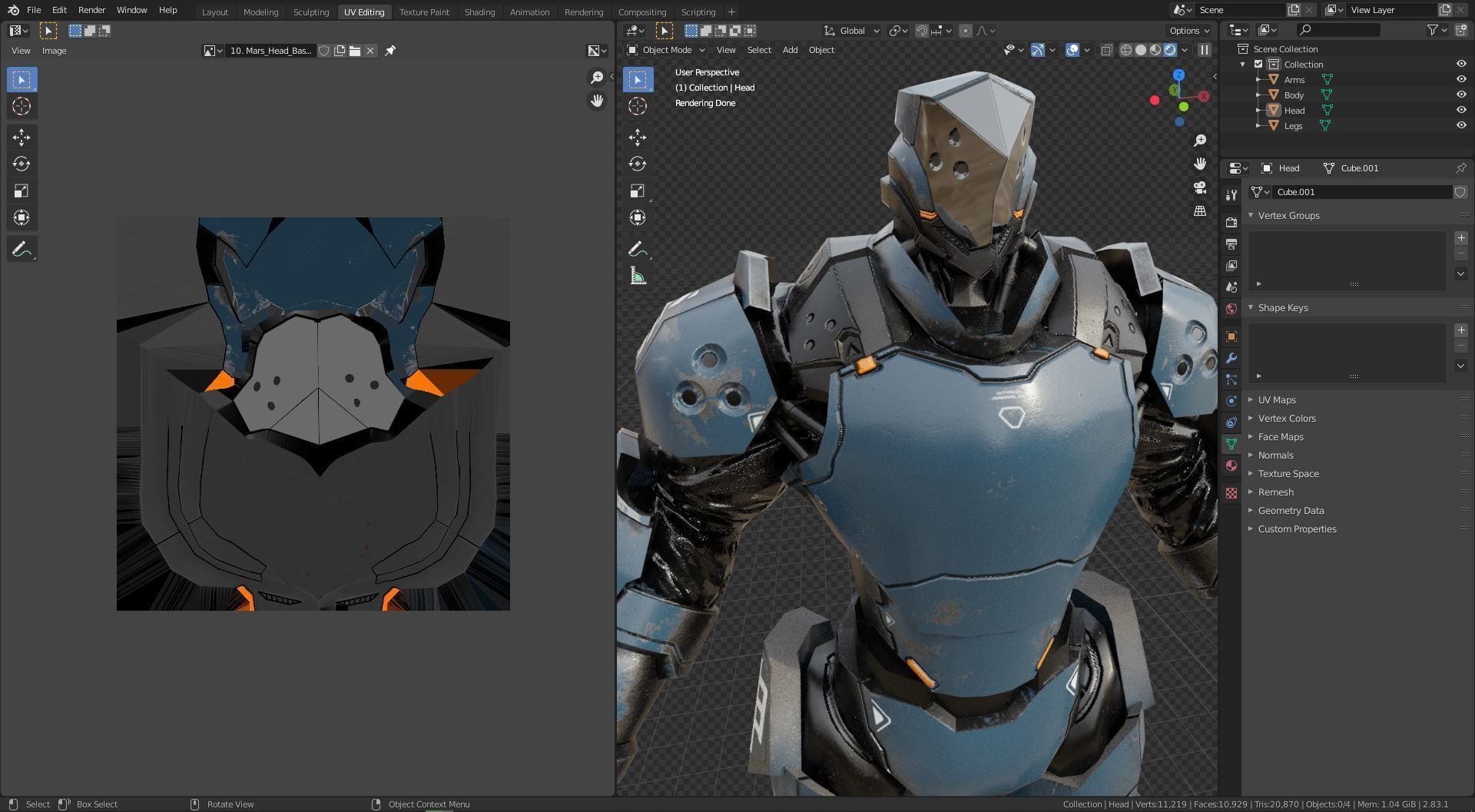Hide the Body object in the outliner
The width and height of the screenshot is (1475, 812).
click(1461, 94)
